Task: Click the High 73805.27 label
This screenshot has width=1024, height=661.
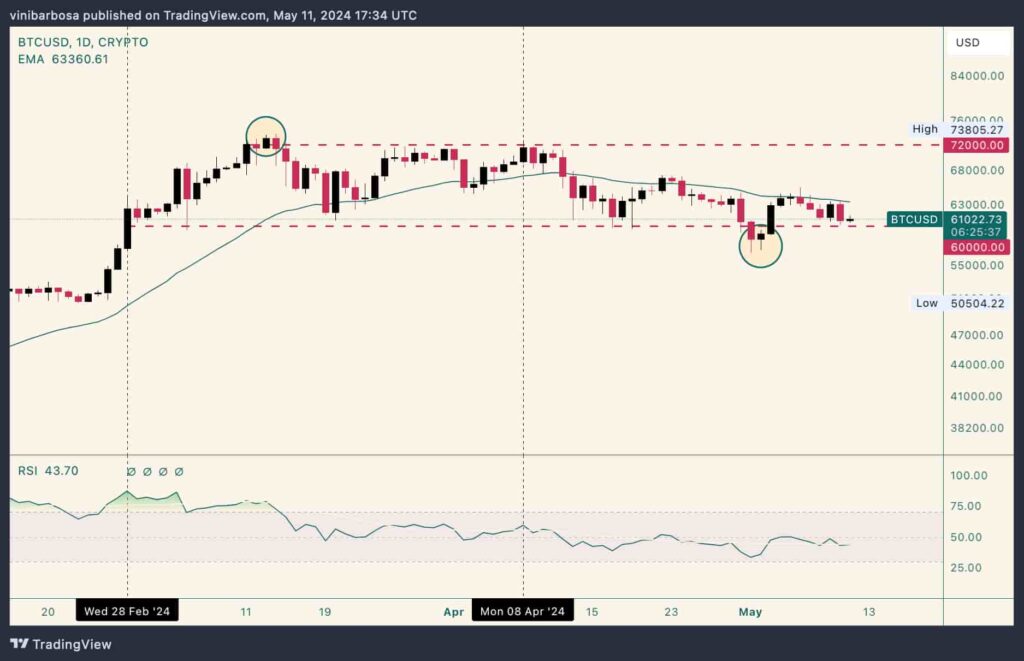Action: point(958,129)
